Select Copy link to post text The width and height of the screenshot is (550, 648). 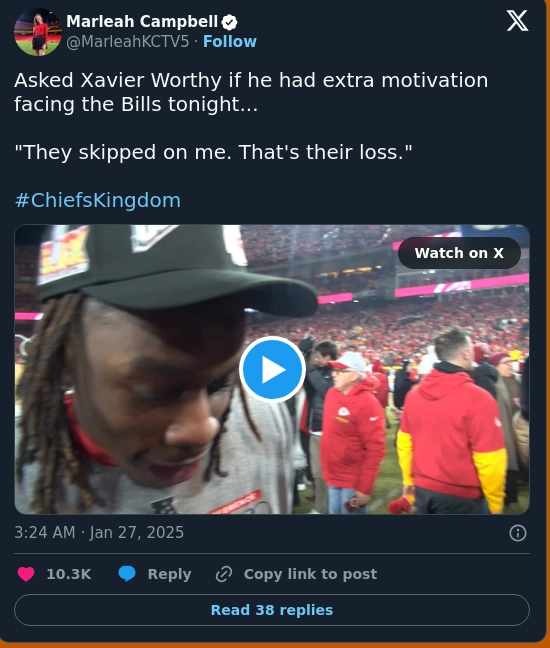pos(310,574)
